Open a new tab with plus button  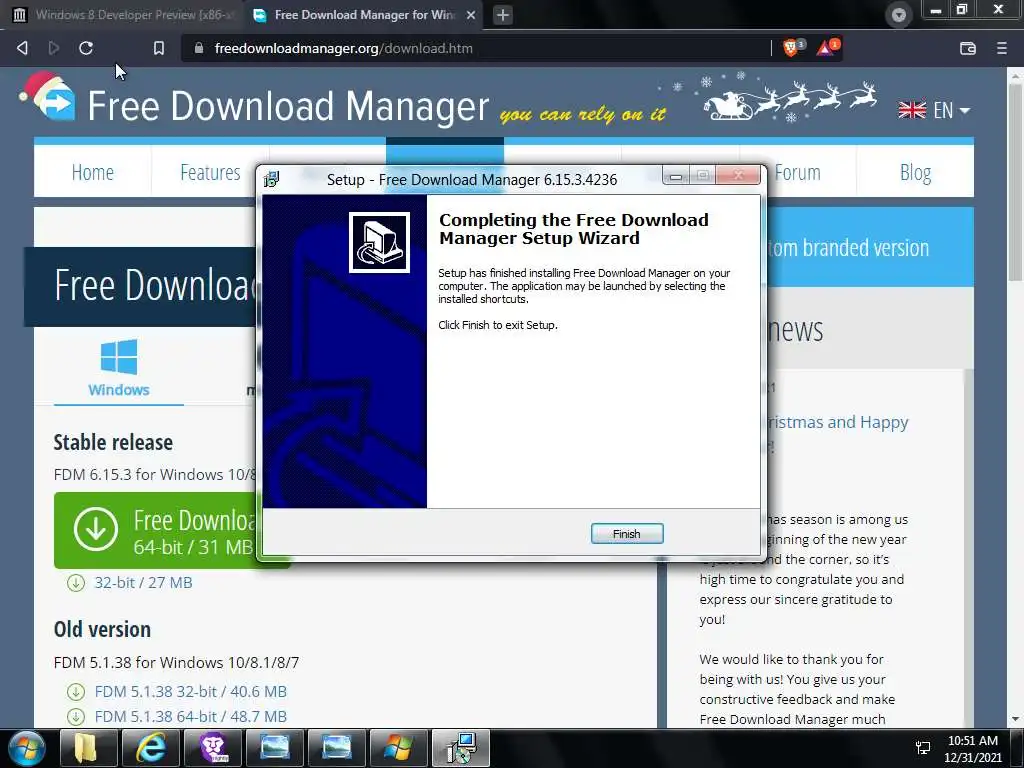(503, 15)
